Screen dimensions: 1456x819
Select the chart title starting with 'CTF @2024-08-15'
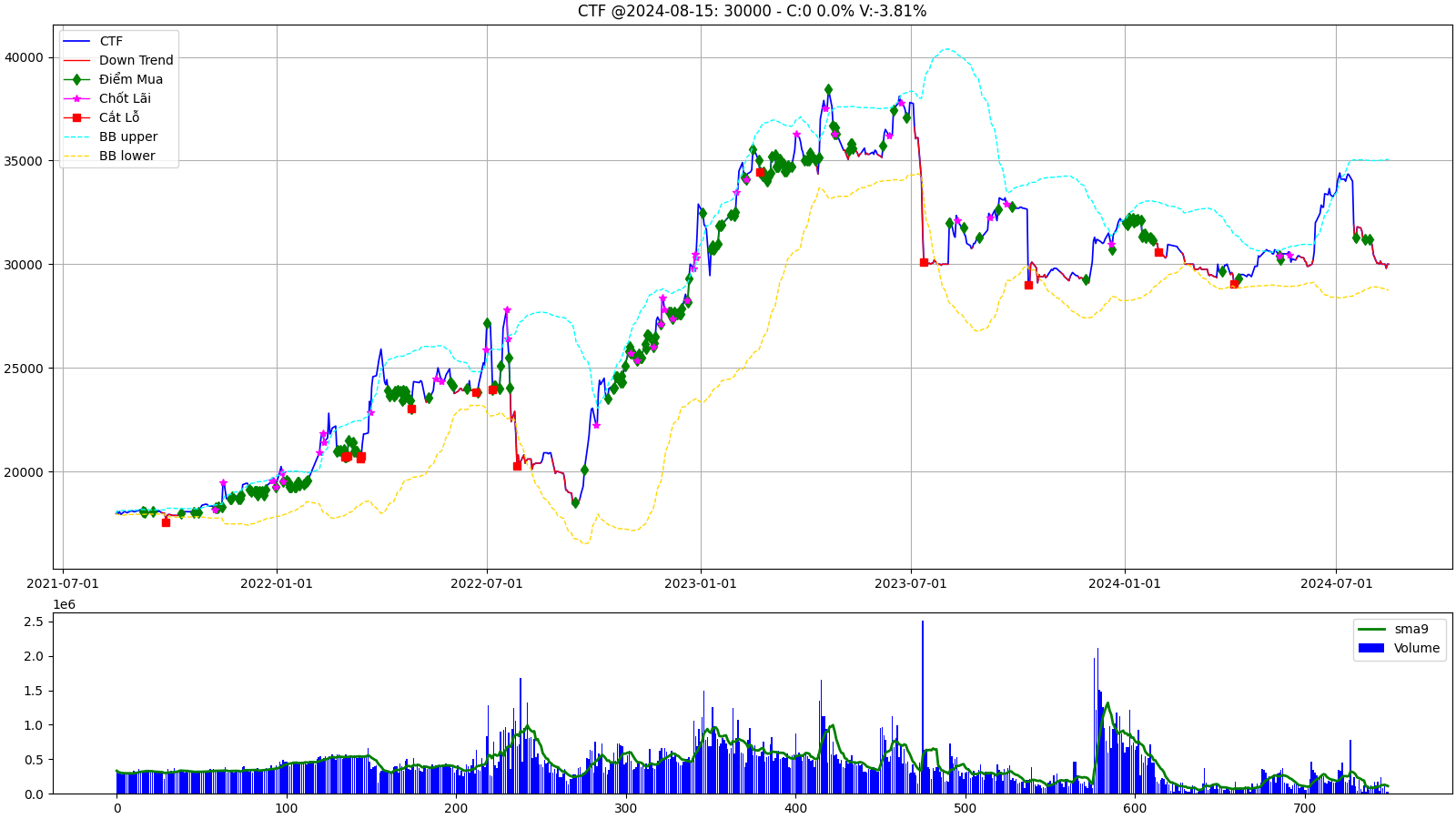(x=752, y=11)
